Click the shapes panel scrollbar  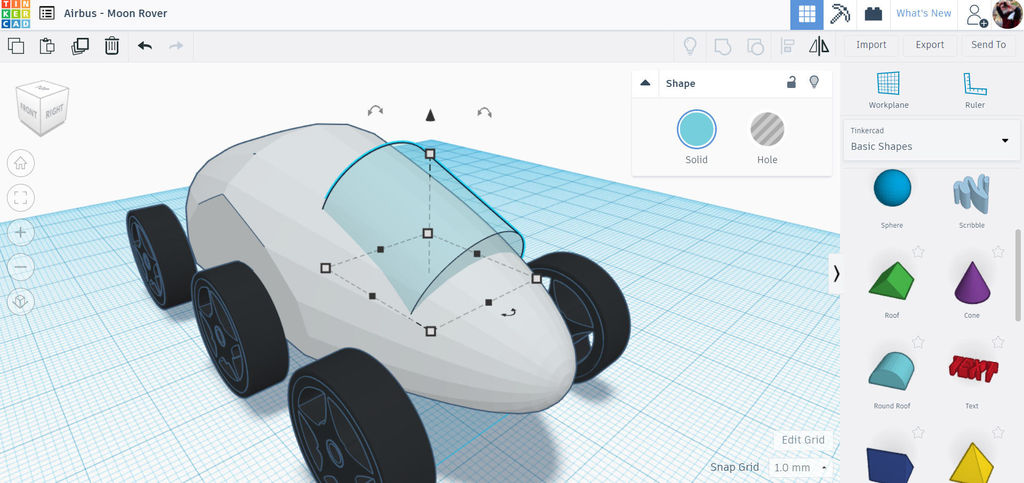pos(1016,274)
